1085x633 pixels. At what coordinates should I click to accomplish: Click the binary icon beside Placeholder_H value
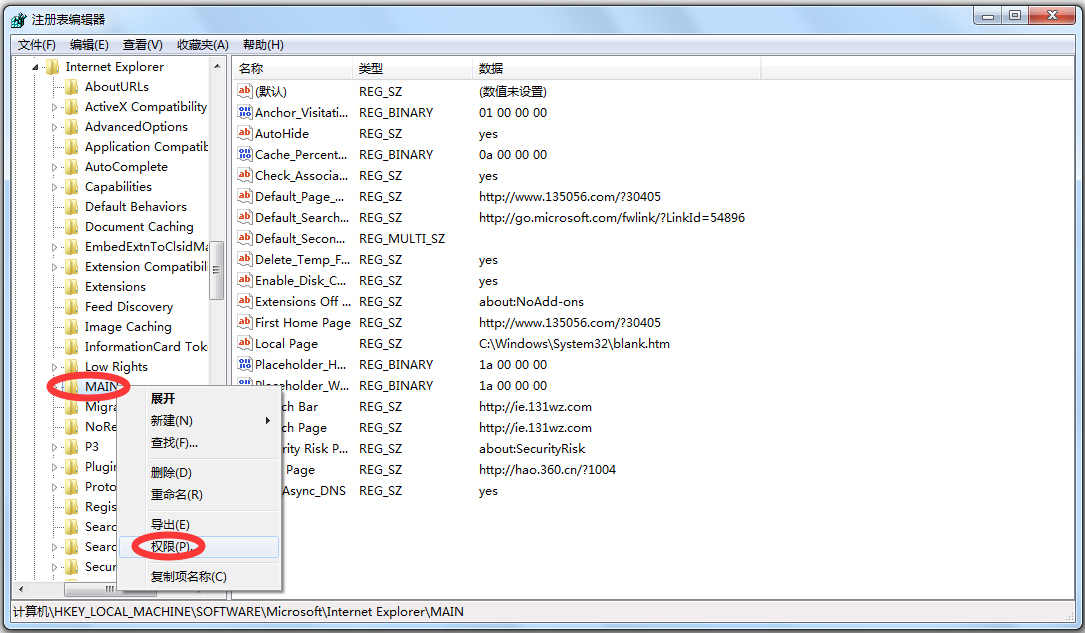[x=245, y=364]
